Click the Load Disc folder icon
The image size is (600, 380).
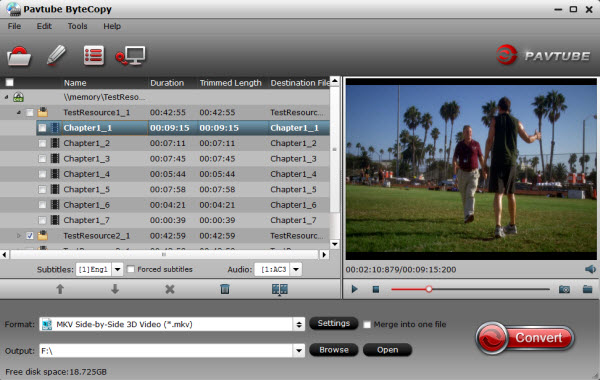19,56
